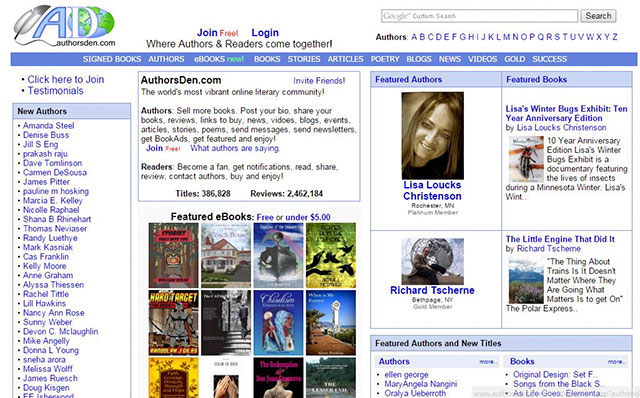The width and height of the screenshot is (640, 398).
Task: Open new author Marcia E. Kelley
Action: [53, 201]
